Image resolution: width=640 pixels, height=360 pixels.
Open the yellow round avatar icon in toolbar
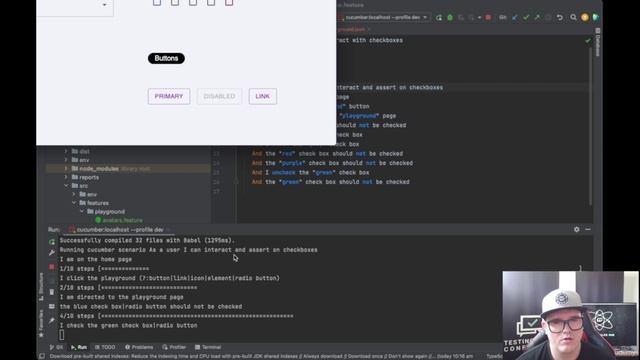pyautogui.click(x=585, y=18)
